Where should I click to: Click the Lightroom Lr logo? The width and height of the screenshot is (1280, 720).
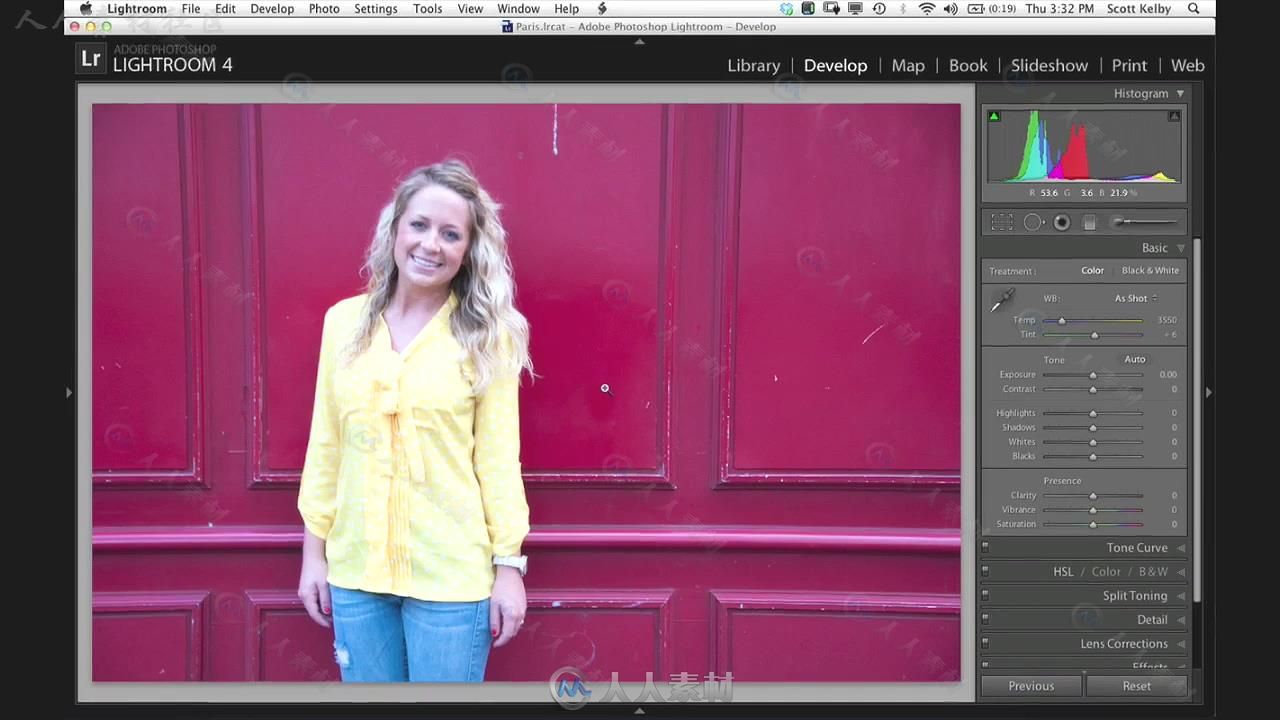click(x=91, y=58)
